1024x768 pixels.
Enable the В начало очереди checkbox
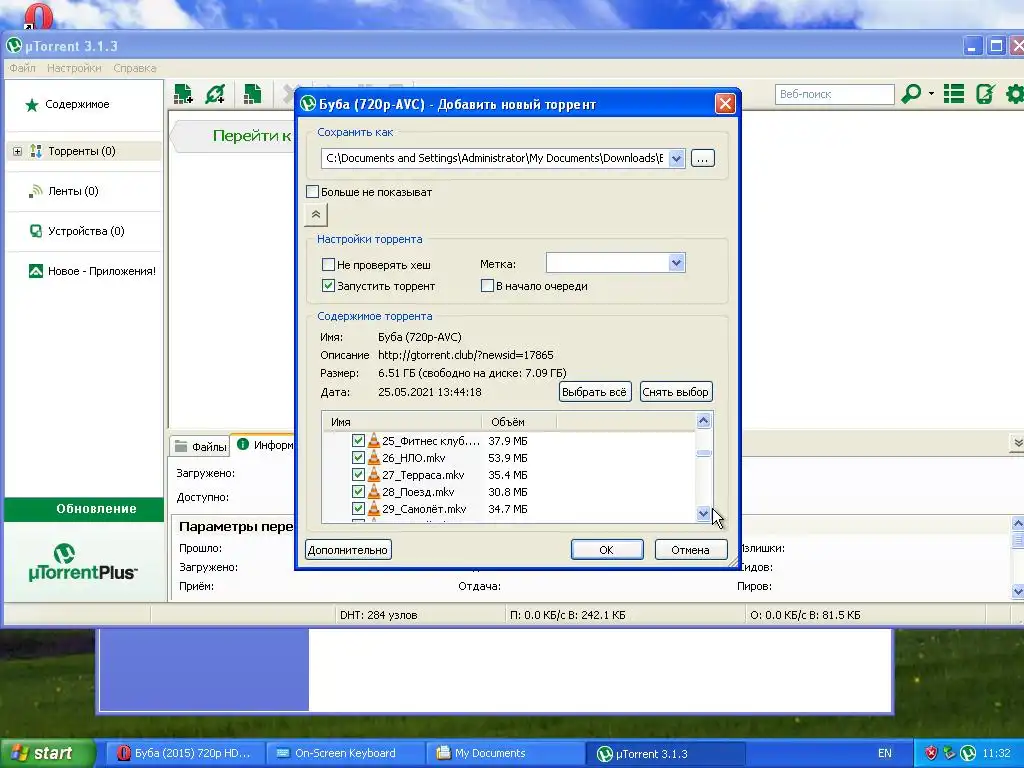[x=487, y=286]
